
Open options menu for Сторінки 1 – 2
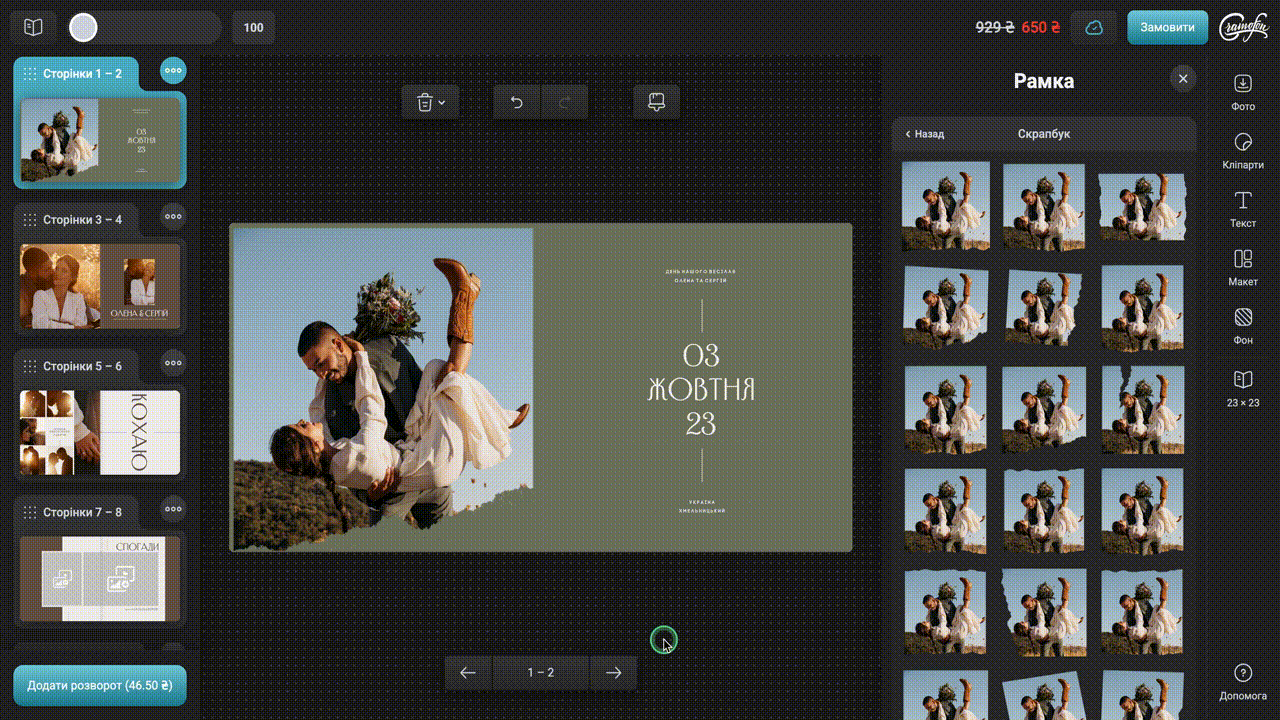click(x=173, y=71)
